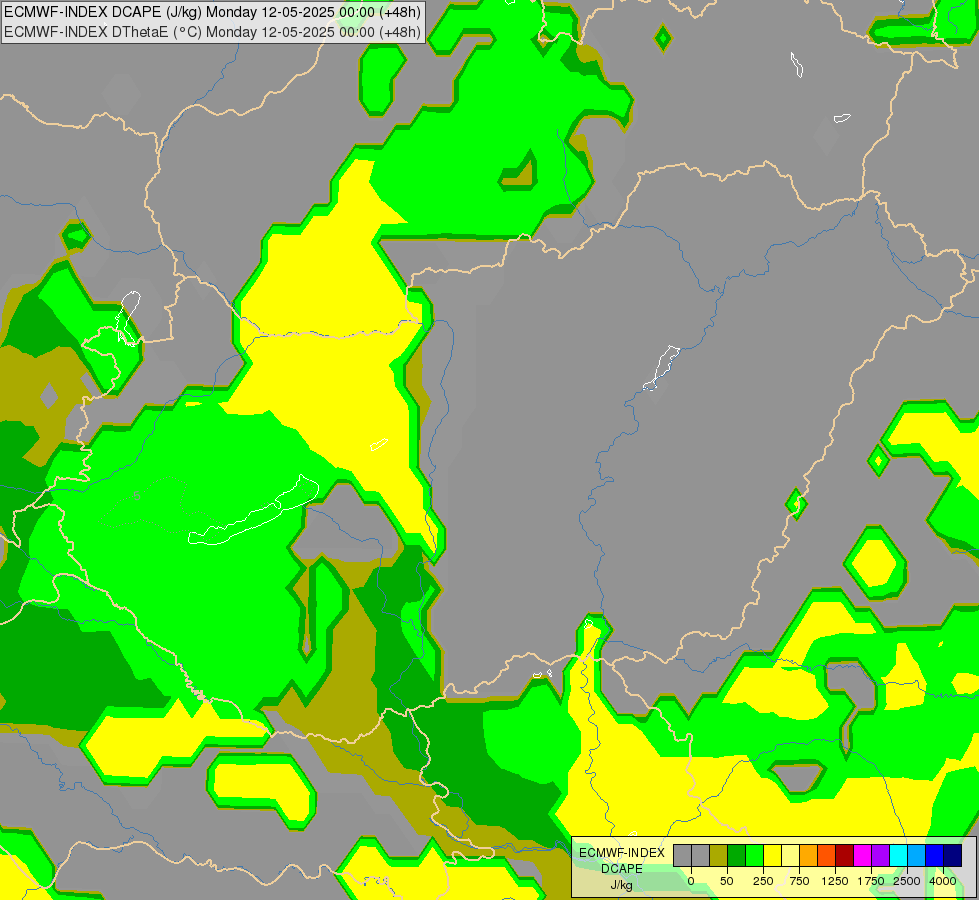Select the cyan legend swatch
Screen dimensions: 979x900
pyautogui.click(x=898, y=855)
